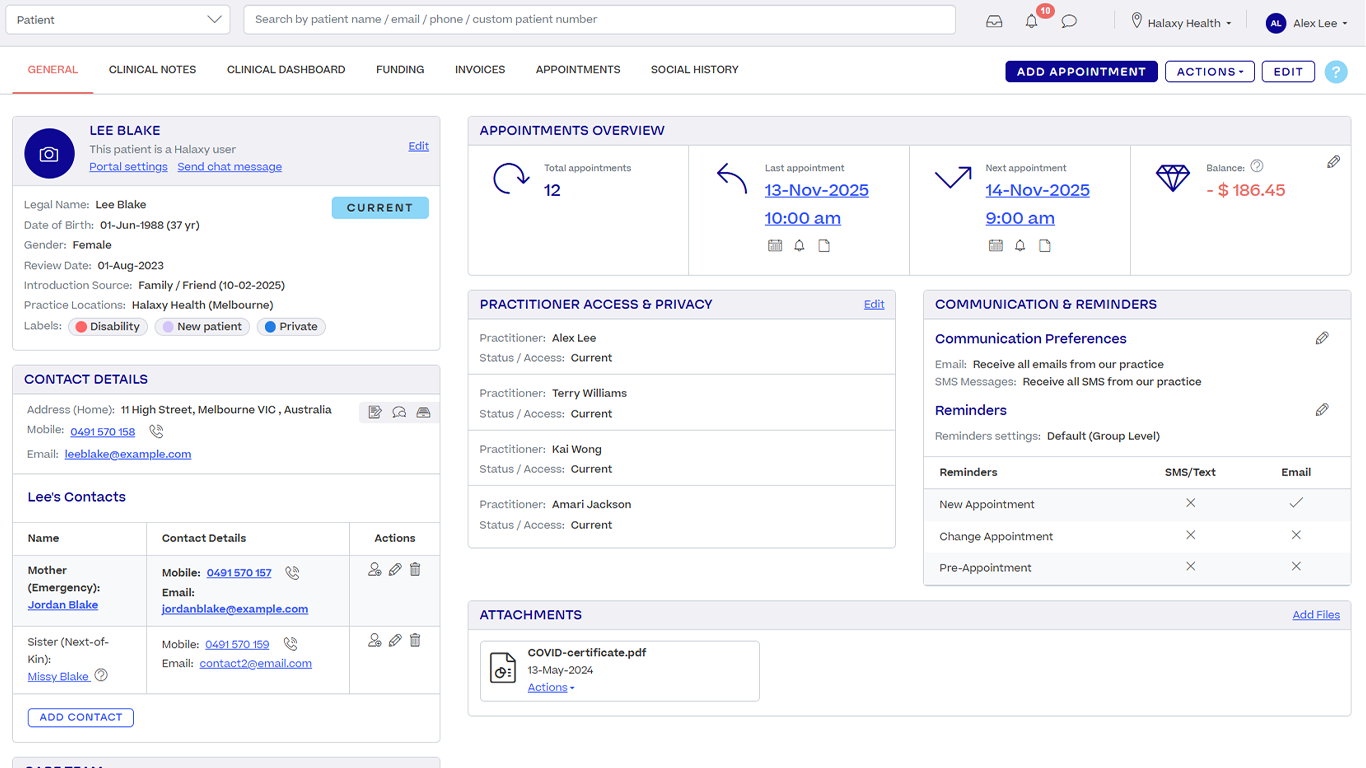Screen dimensions: 1366x768
Task: Click email link leeblake@example.com
Action: [128, 454]
